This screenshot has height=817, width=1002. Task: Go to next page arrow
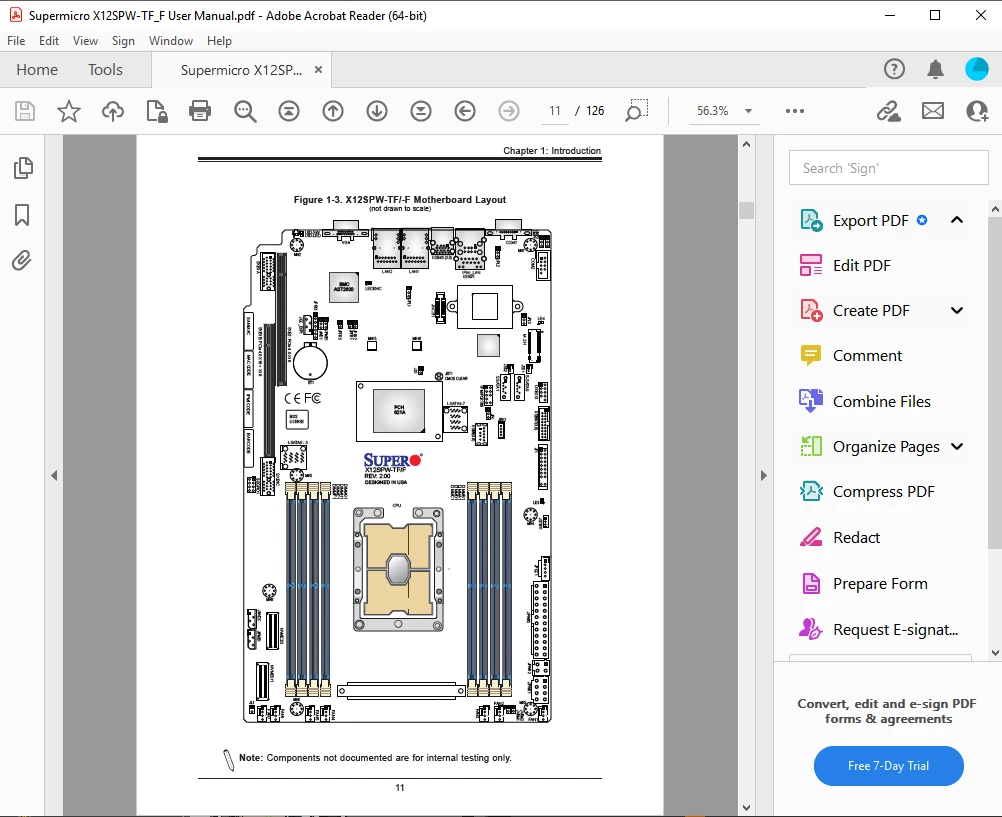(377, 111)
